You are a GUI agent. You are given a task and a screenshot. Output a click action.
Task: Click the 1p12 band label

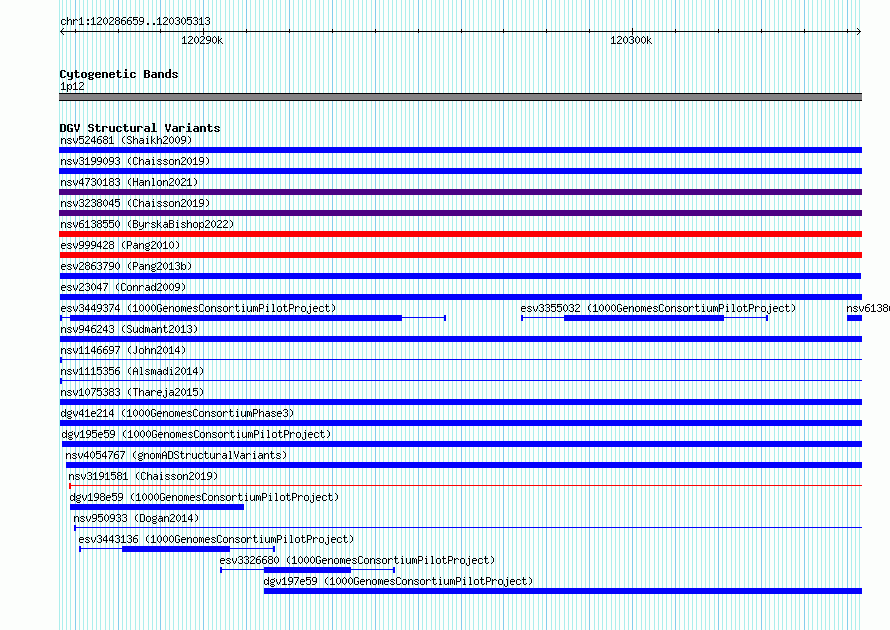pyautogui.click(x=72, y=86)
